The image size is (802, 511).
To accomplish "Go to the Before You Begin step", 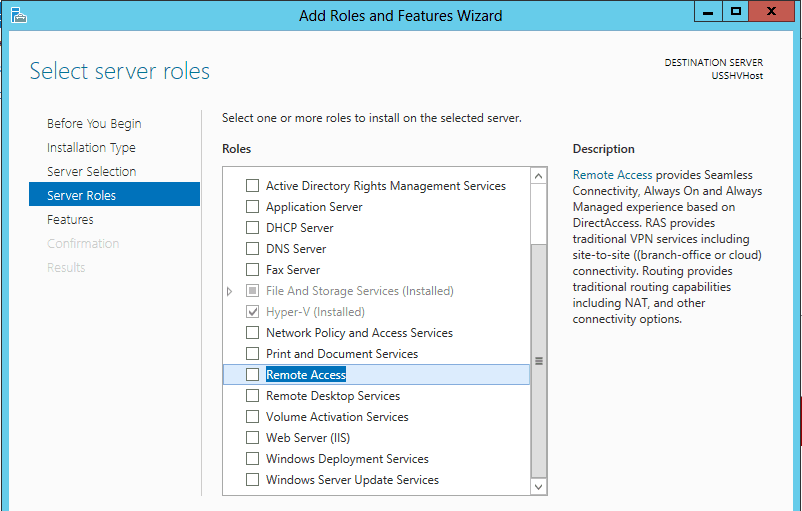I will [x=94, y=124].
